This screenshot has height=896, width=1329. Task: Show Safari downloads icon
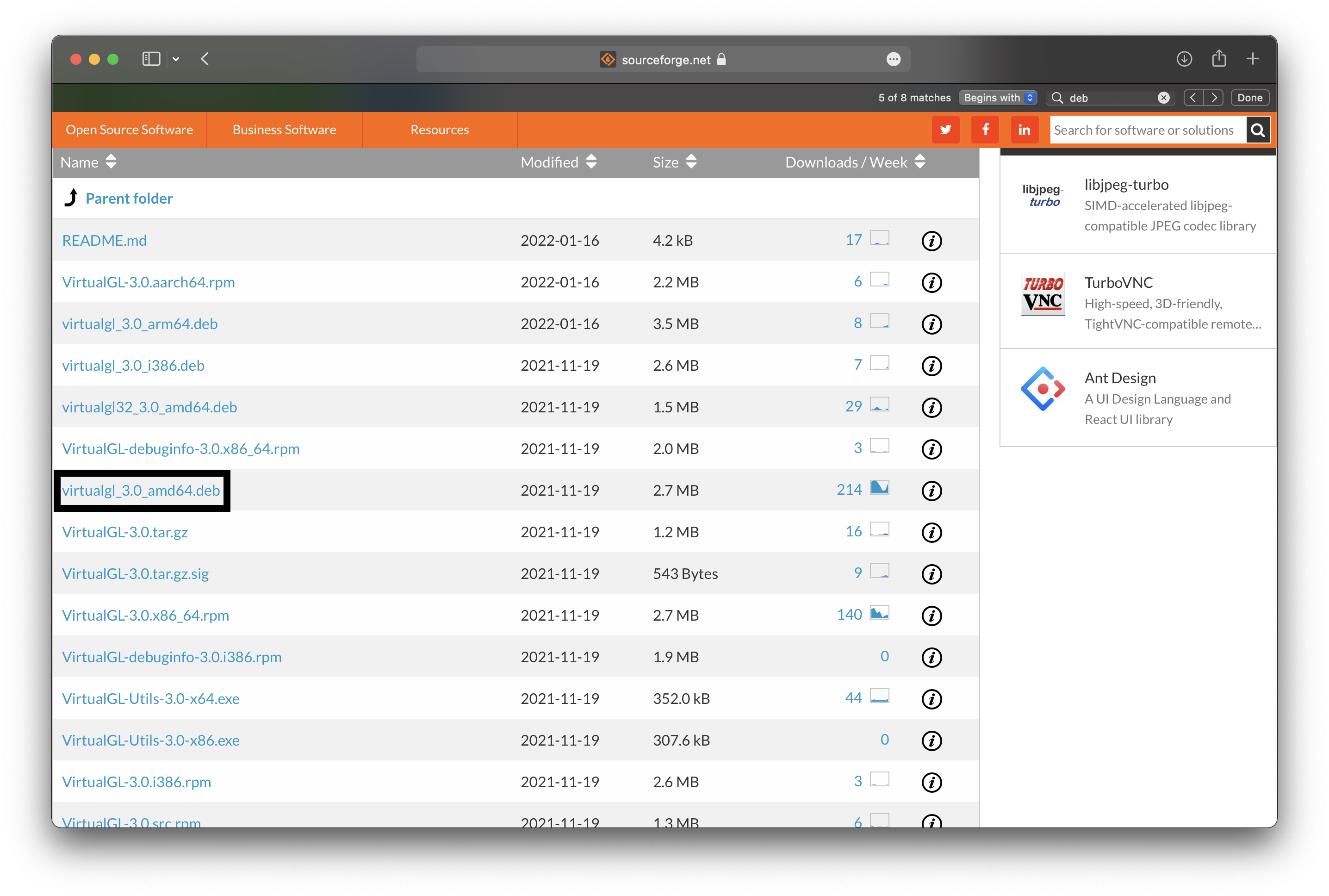pos(1184,59)
